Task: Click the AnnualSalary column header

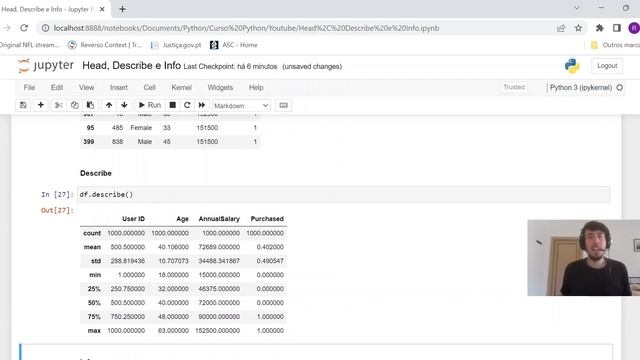Action: (219, 219)
